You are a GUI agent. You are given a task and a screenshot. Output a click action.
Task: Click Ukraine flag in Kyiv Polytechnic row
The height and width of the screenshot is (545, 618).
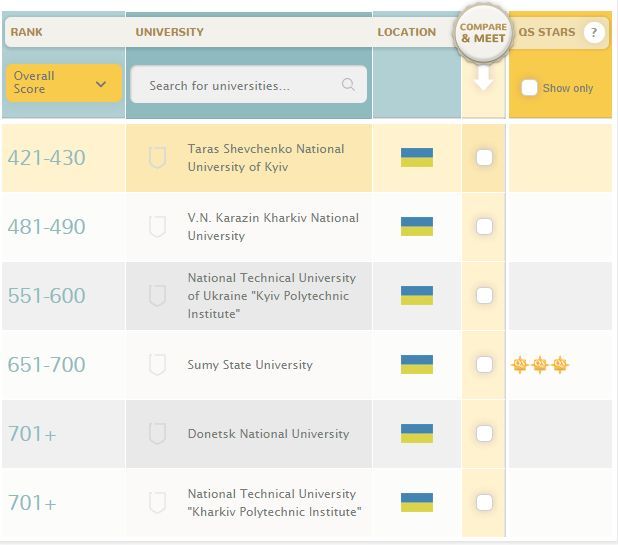click(x=417, y=296)
